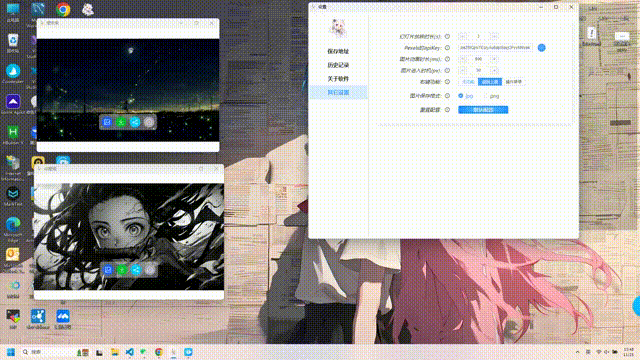Click the help icon on the jpg/png format row
Viewport: 640px width, 360px height.
[447, 96]
